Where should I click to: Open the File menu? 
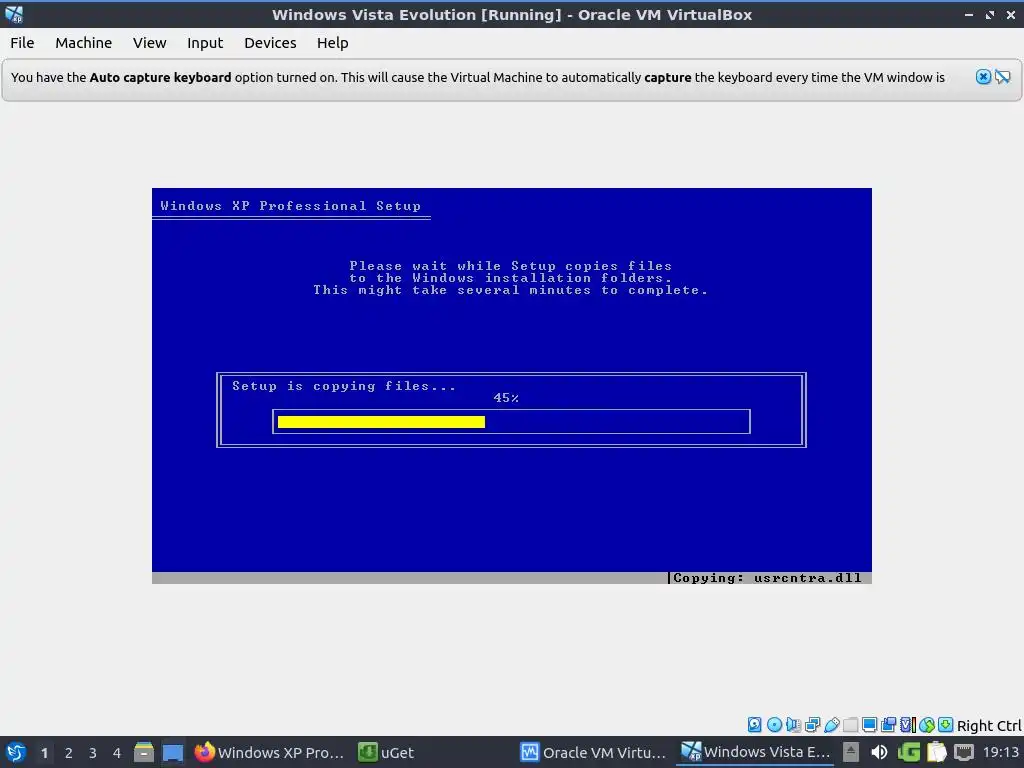click(22, 43)
